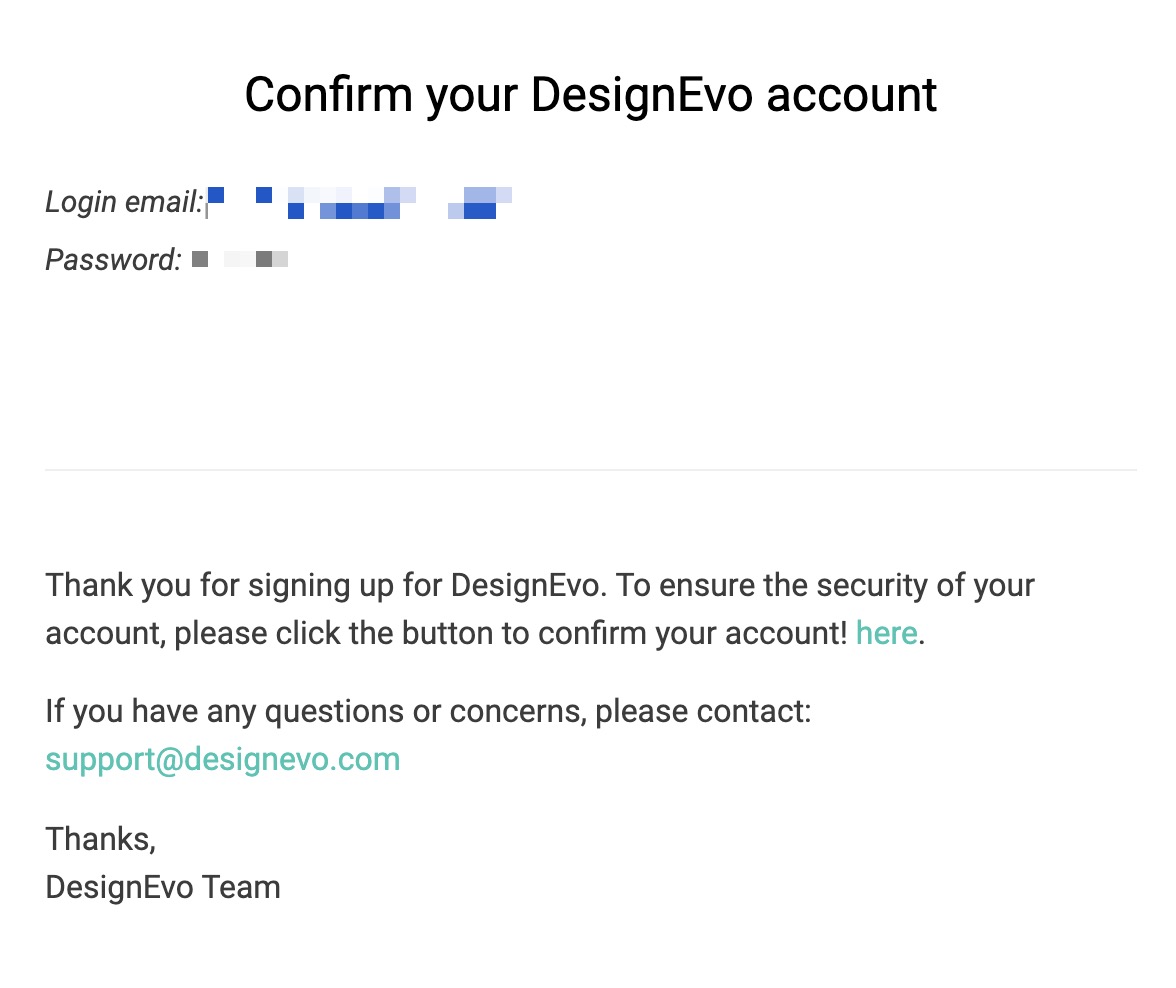
Task: Click "please click the button" phrase
Action: tap(334, 634)
